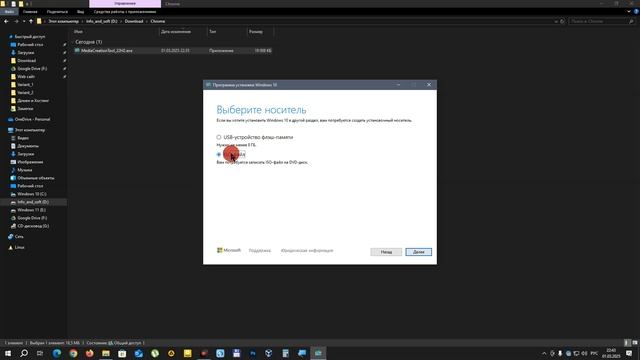Open Изображения folder under This PC
Image resolution: width=640 pixels, height=360 pixels.
point(30,162)
